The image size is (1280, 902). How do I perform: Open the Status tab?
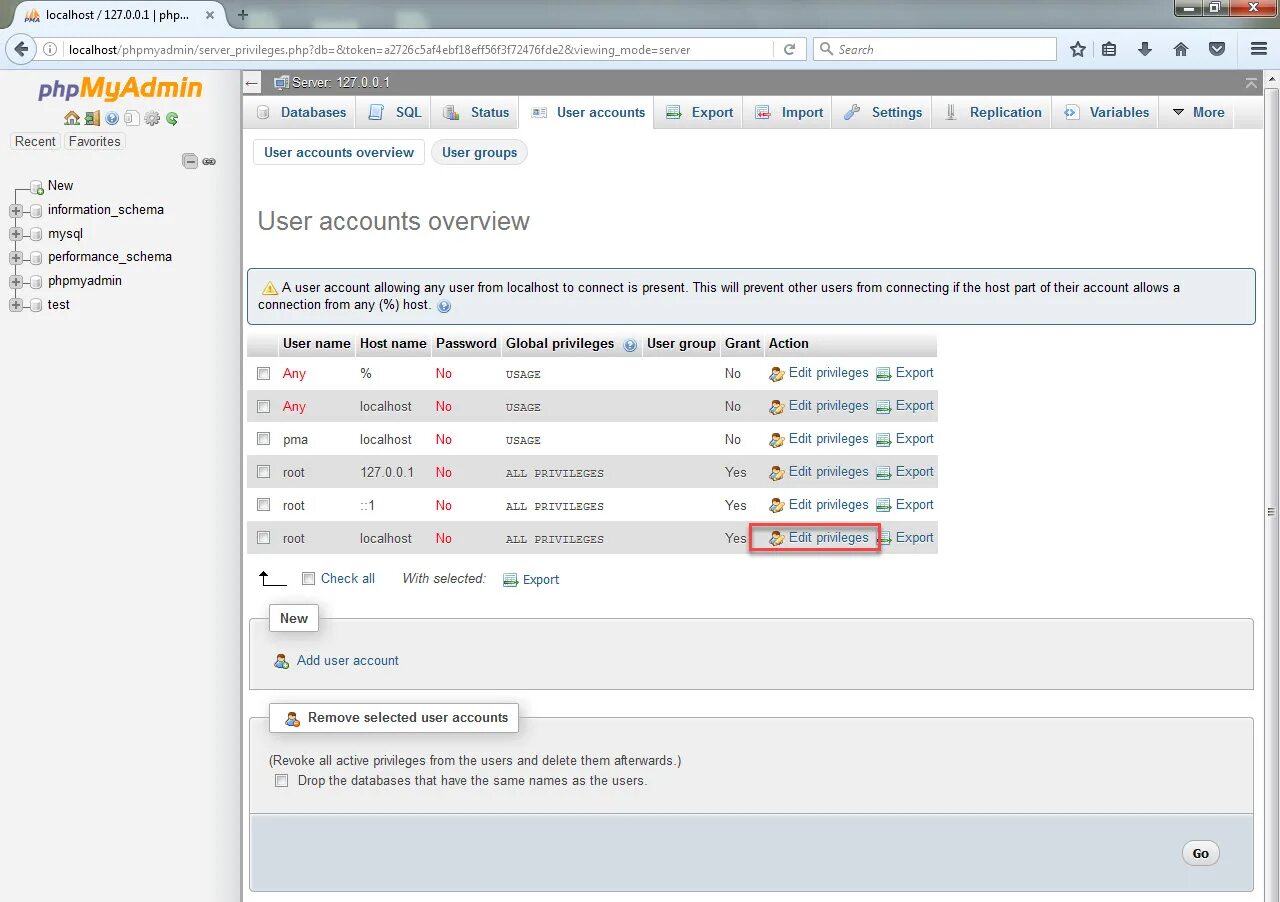pyautogui.click(x=476, y=112)
